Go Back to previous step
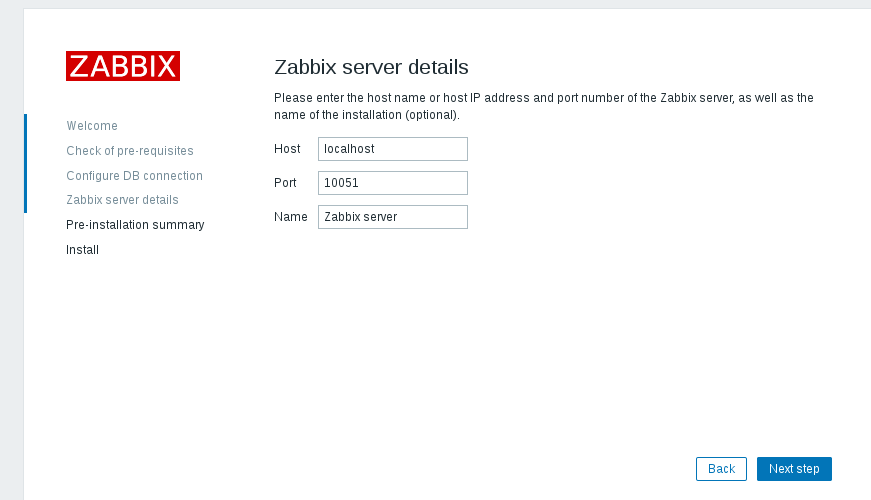Image resolution: width=871 pixels, height=500 pixels. tap(721, 469)
